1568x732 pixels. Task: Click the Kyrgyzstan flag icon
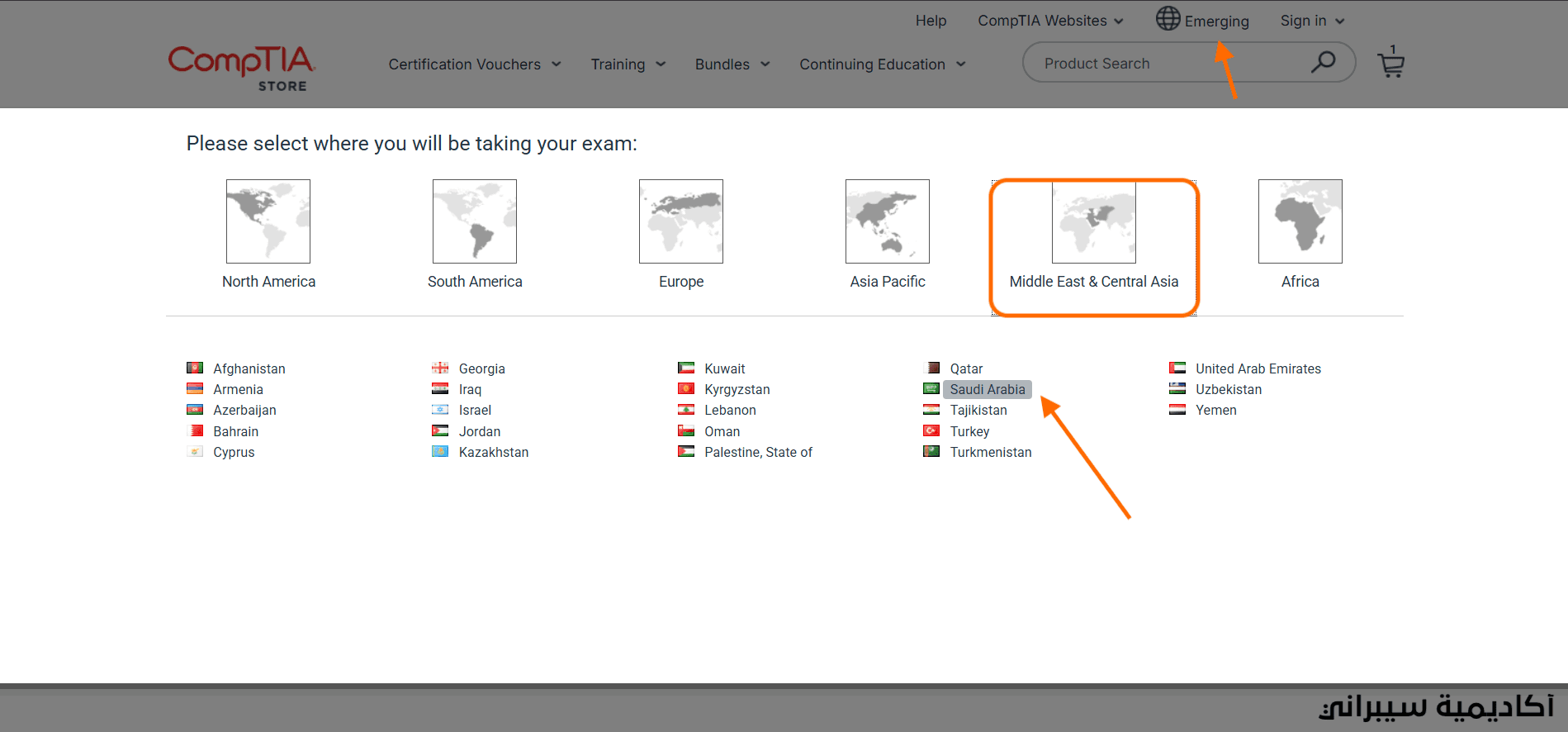[x=686, y=388]
